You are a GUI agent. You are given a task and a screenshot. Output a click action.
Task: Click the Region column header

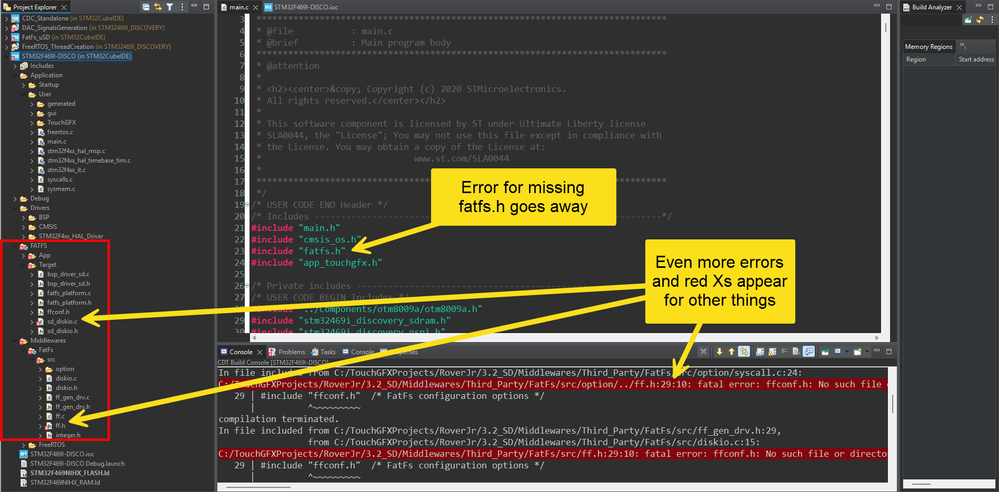point(930,59)
